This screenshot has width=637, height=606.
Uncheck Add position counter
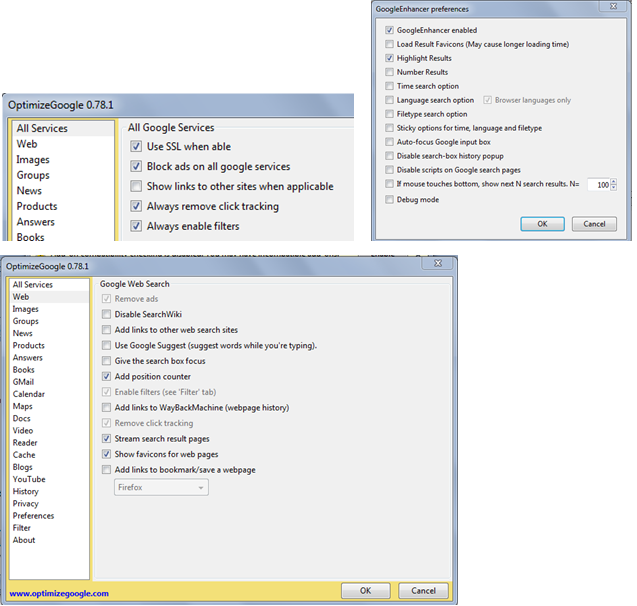[106, 377]
